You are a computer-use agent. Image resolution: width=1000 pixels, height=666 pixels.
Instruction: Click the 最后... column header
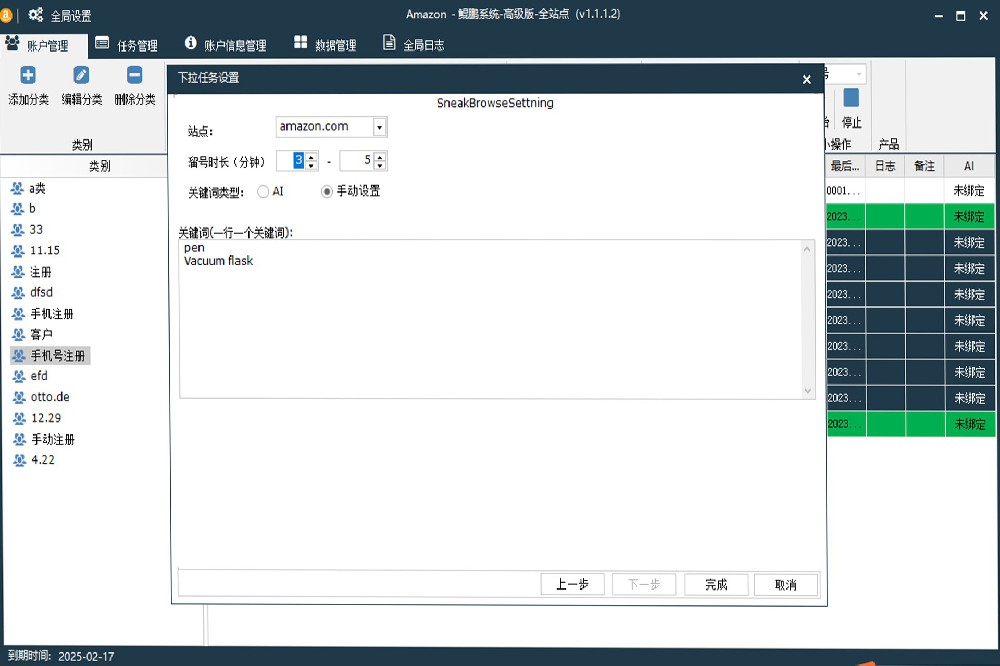point(845,166)
